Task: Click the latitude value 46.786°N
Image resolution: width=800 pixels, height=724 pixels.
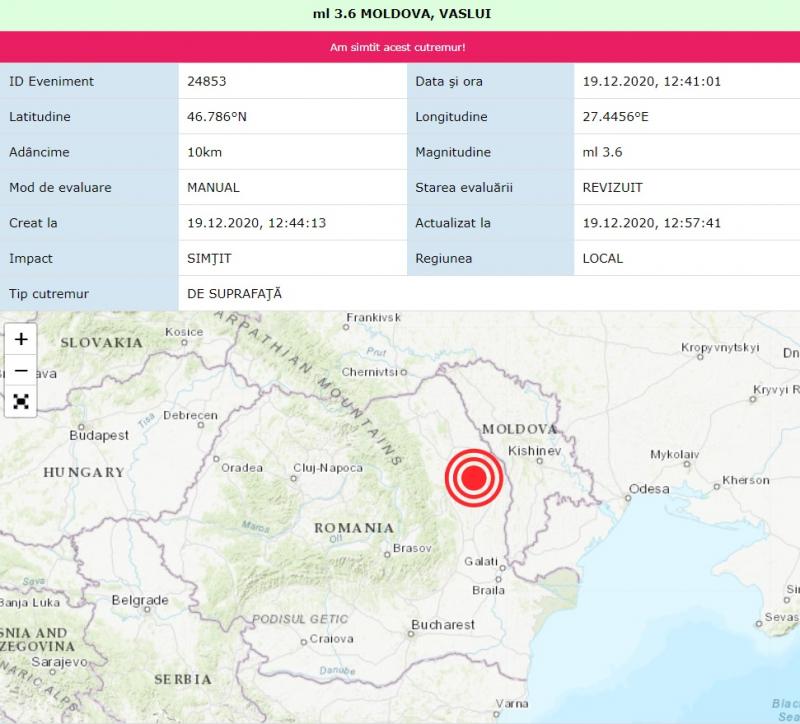Action: click(217, 117)
